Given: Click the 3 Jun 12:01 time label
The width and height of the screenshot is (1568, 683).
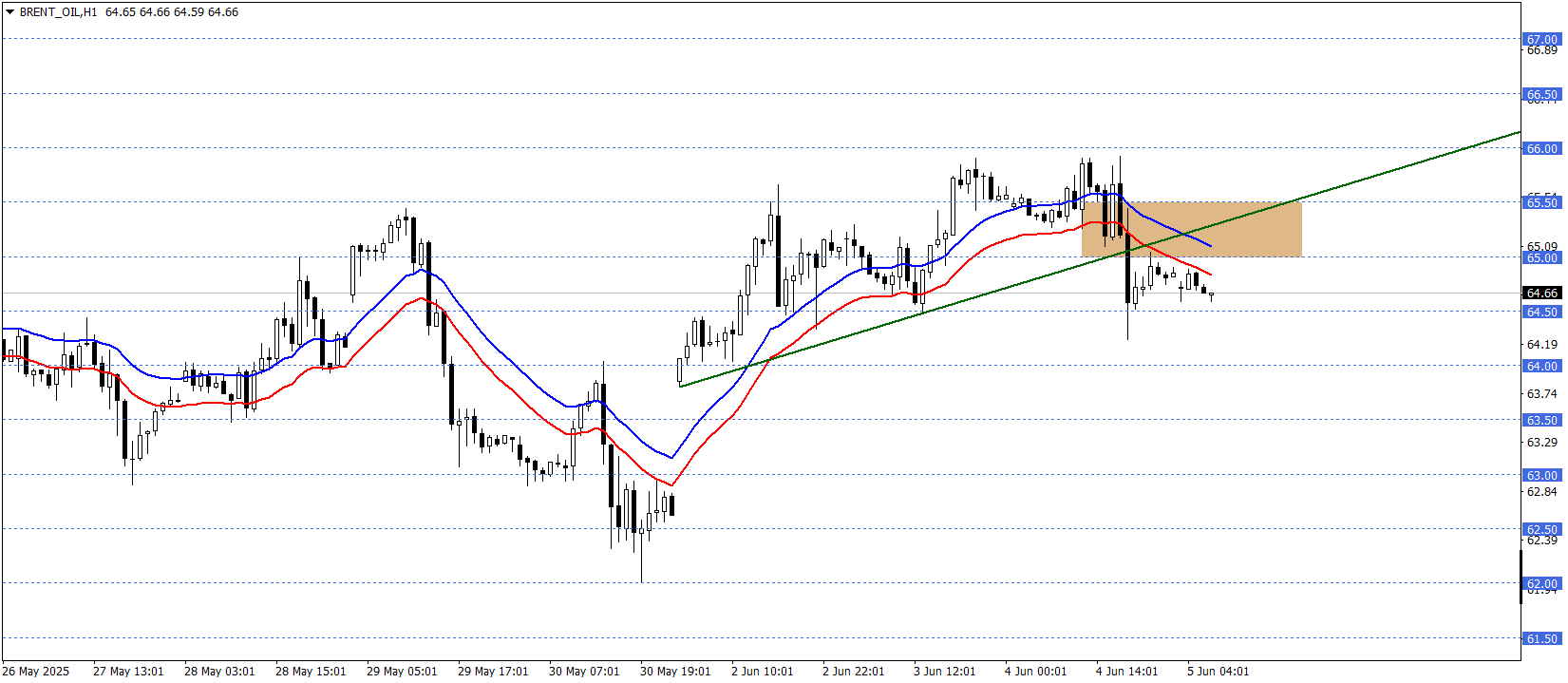Looking at the screenshot, I should point(945,672).
